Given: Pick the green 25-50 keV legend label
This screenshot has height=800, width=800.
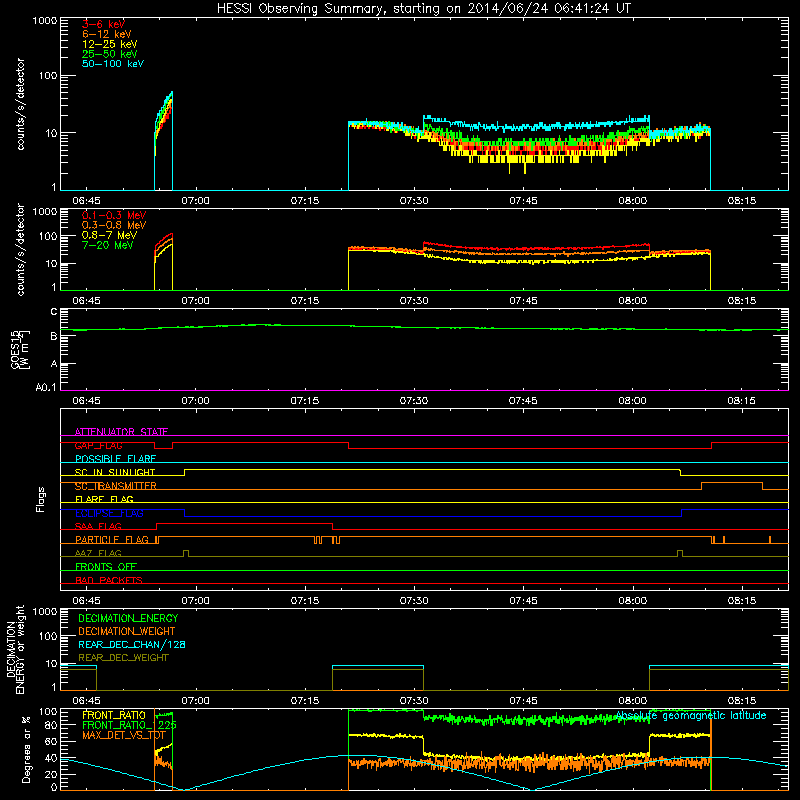Looking at the screenshot, I should (x=110, y=54).
